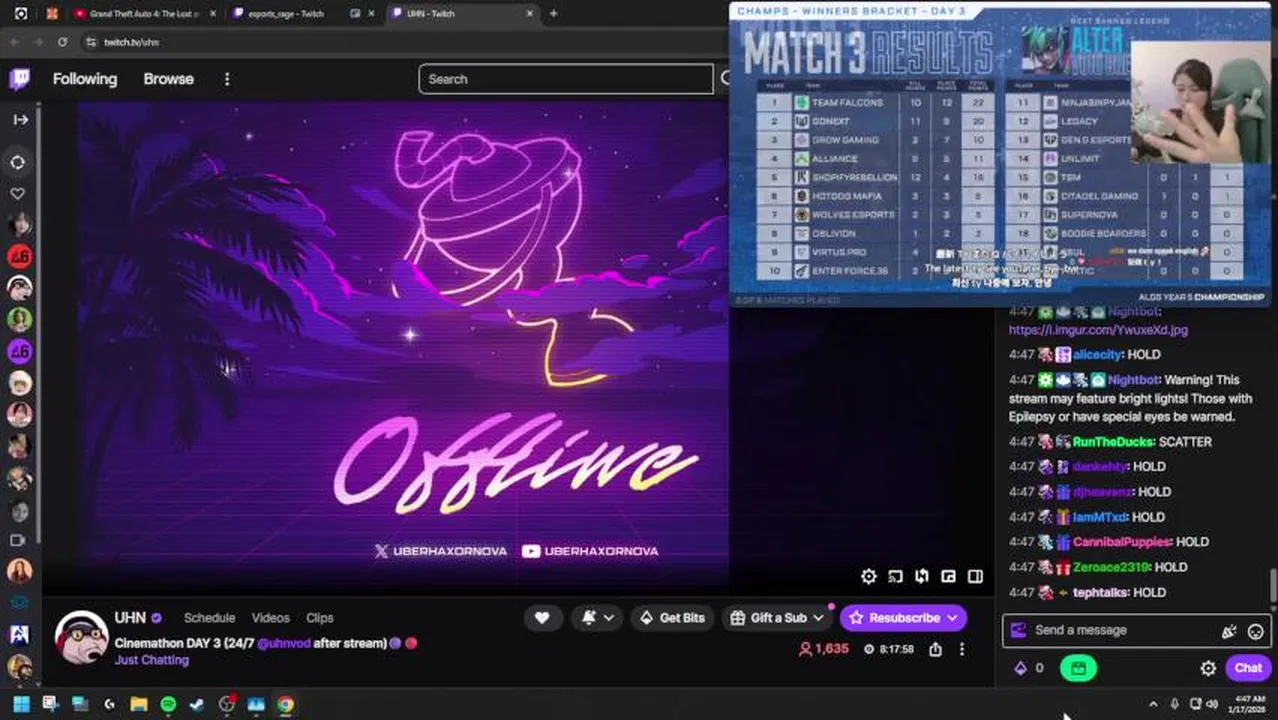Open the Videos tab of UHN
The image size is (1278, 720).
tap(270, 618)
